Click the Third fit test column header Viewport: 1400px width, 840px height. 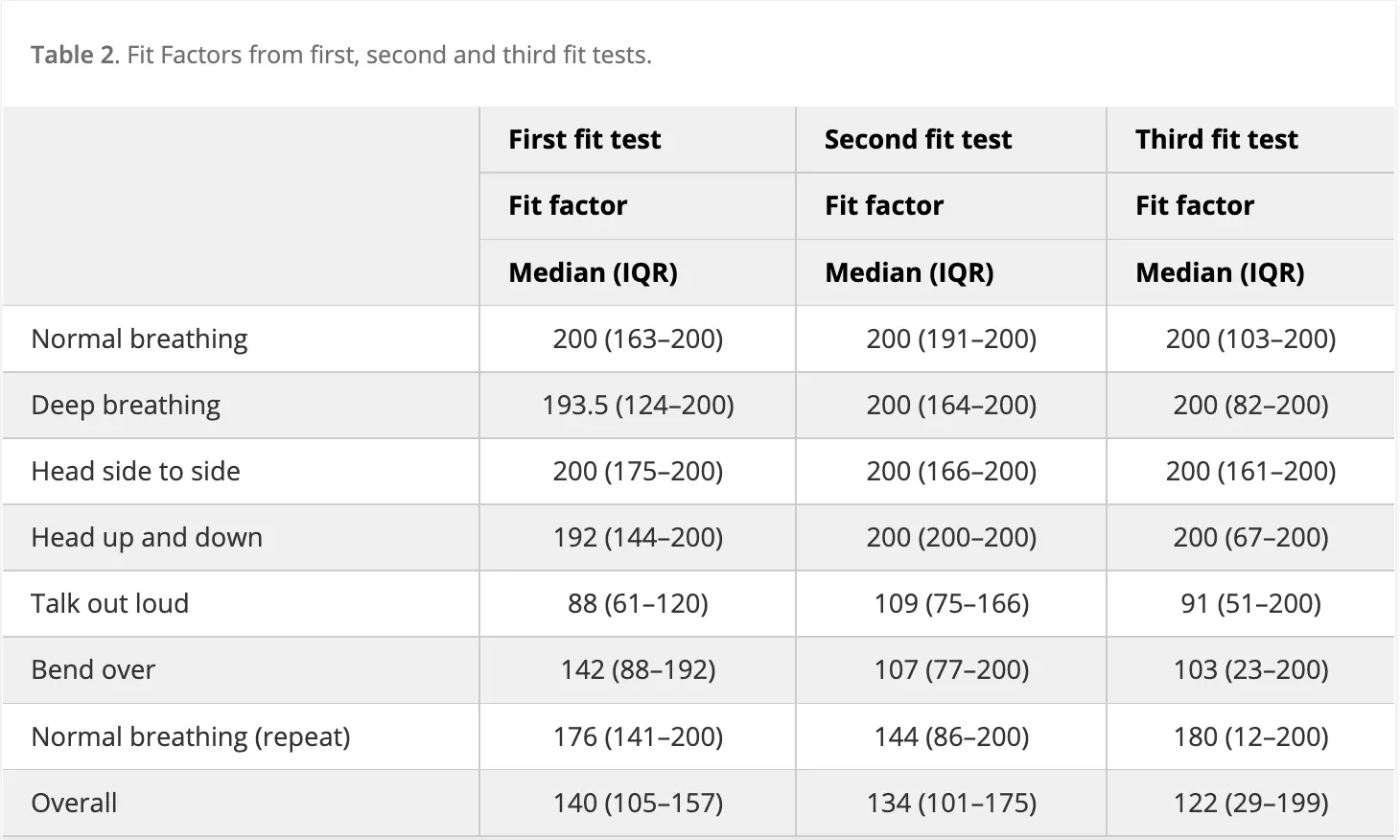pos(1216,139)
